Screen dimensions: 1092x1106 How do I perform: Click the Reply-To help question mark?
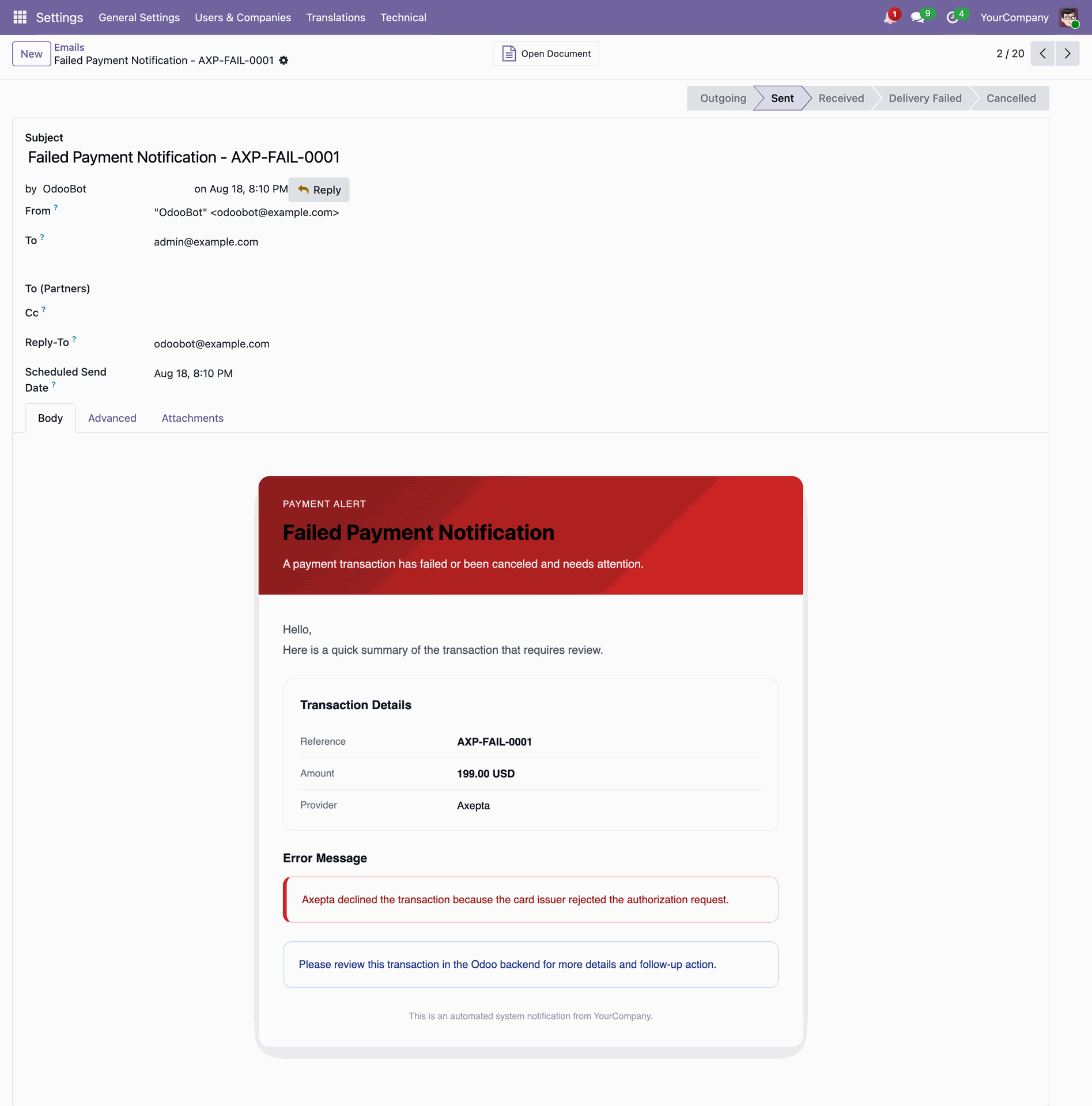coord(74,339)
